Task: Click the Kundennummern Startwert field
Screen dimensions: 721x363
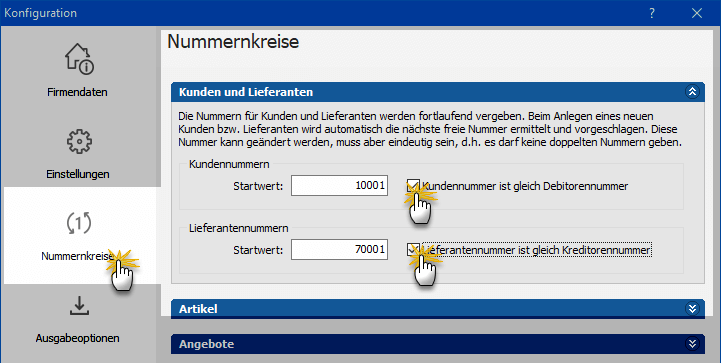Action: click(x=339, y=186)
